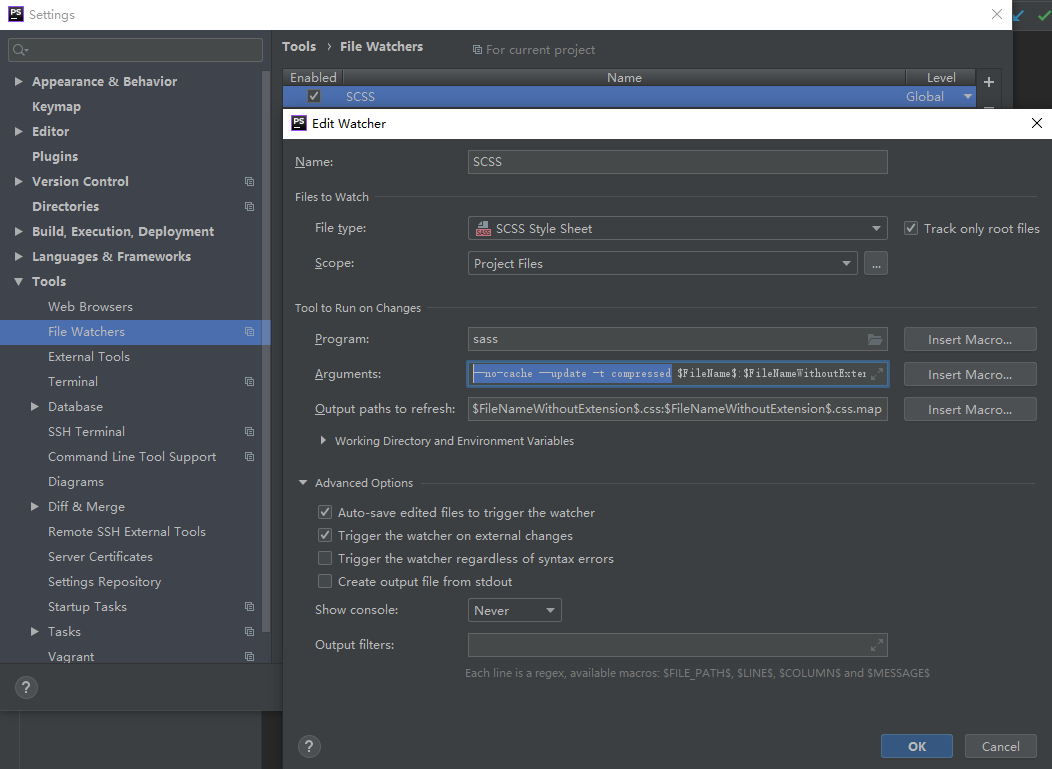Expand Working Directory and Environment Variables
Image resolution: width=1052 pixels, height=769 pixels.
pos(323,441)
